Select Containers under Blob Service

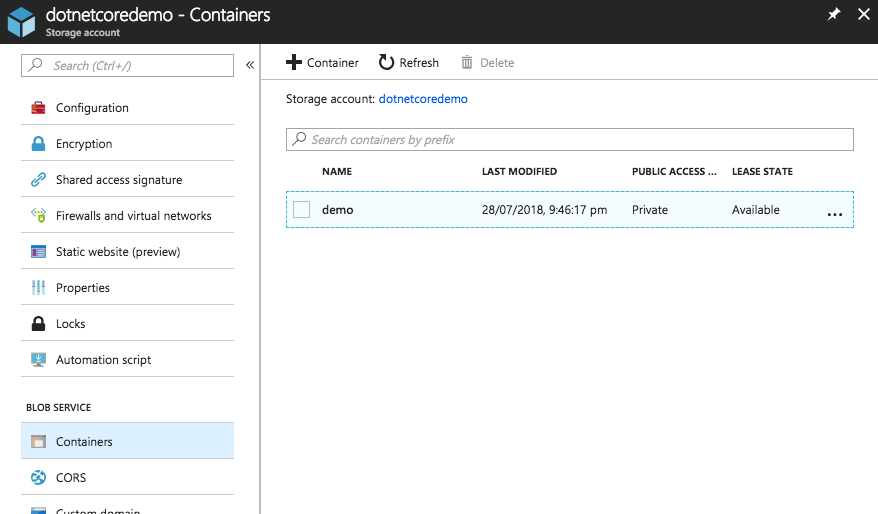click(127, 441)
